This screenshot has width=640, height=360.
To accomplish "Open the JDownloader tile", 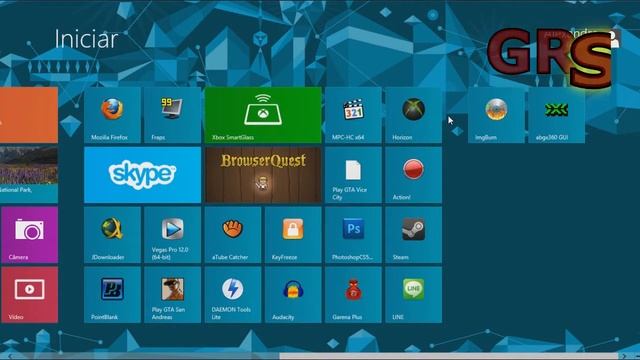I will [112, 235].
